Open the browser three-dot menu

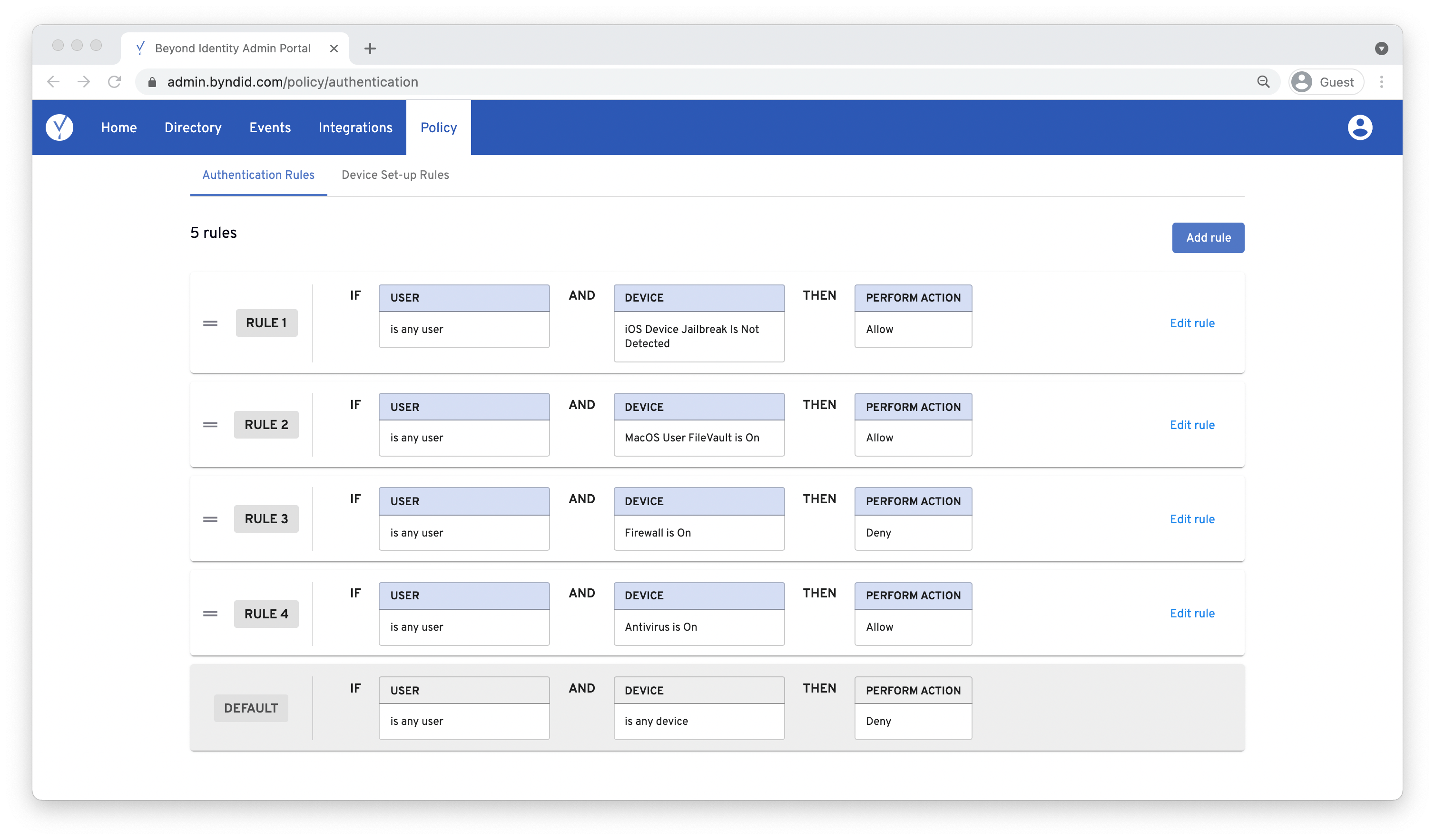pos(1381,82)
